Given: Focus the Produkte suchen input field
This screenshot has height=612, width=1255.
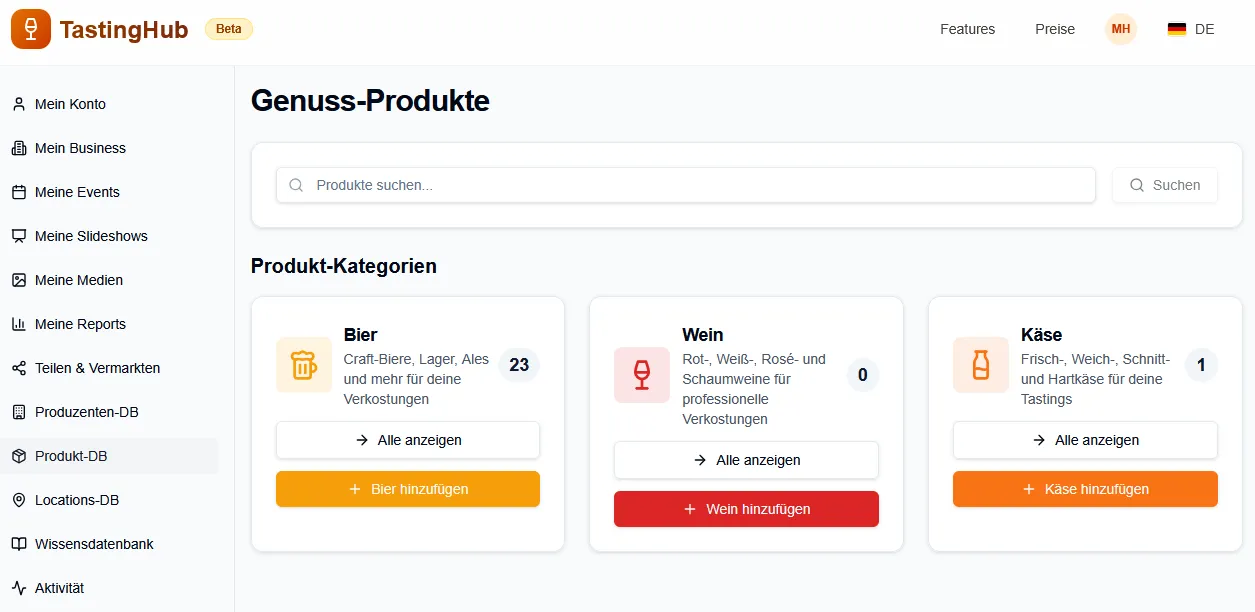Looking at the screenshot, I should pyautogui.click(x=700, y=185).
